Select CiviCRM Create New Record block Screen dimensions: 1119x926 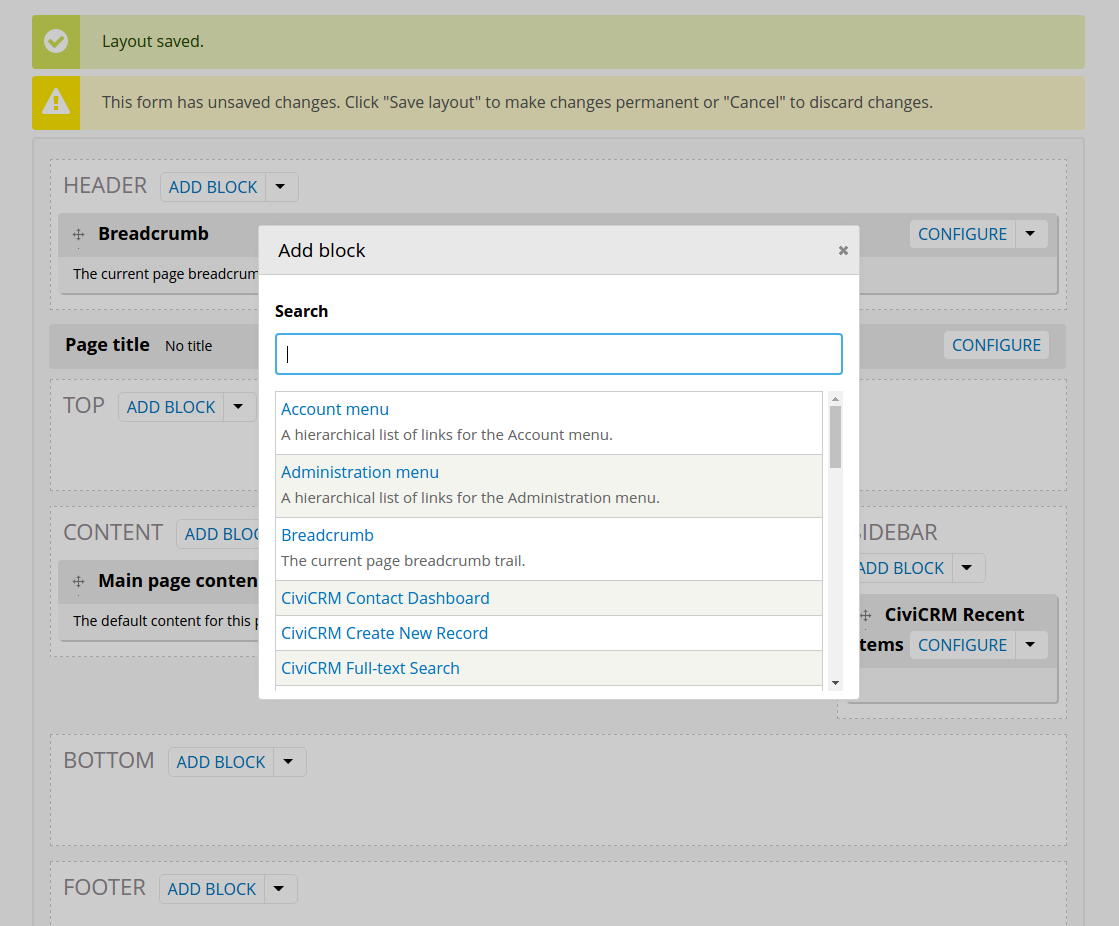coord(384,633)
